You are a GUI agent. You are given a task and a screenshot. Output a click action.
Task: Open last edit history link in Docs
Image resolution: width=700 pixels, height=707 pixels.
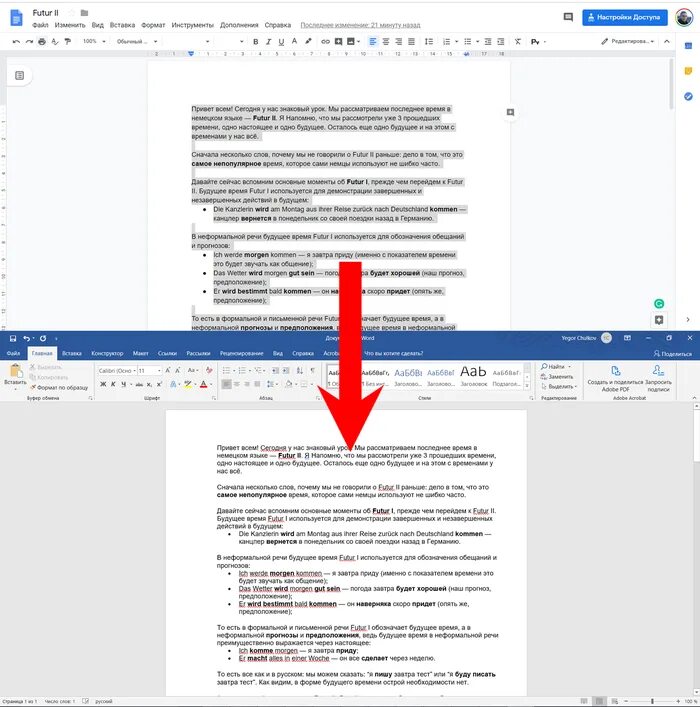coord(360,25)
